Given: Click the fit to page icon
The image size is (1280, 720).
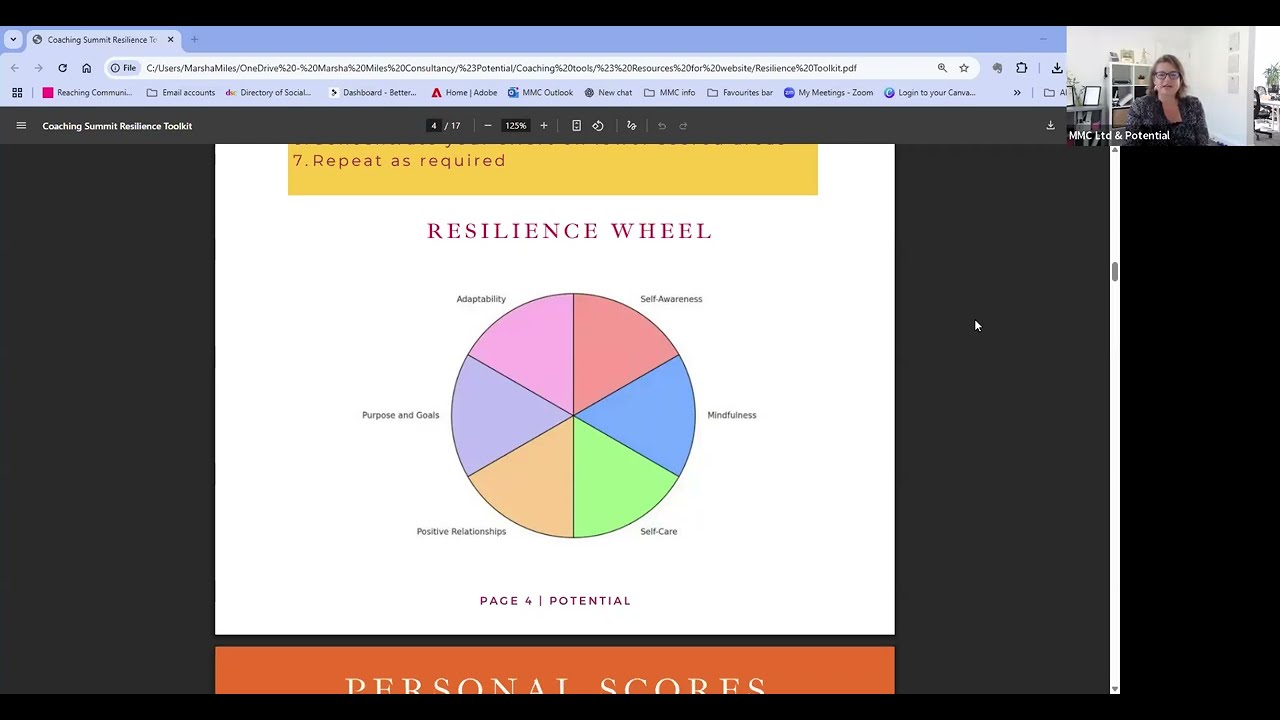Looking at the screenshot, I should click(576, 126).
